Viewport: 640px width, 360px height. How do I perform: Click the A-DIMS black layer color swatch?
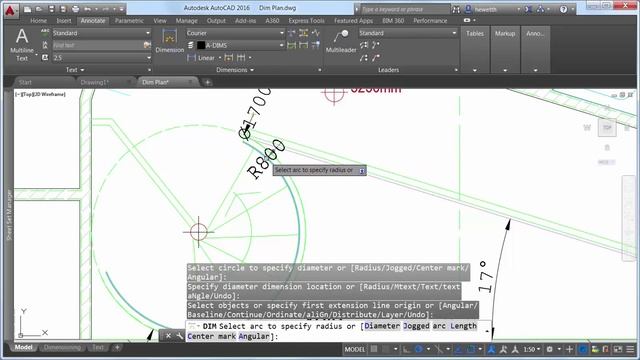[x=201, y=45]
